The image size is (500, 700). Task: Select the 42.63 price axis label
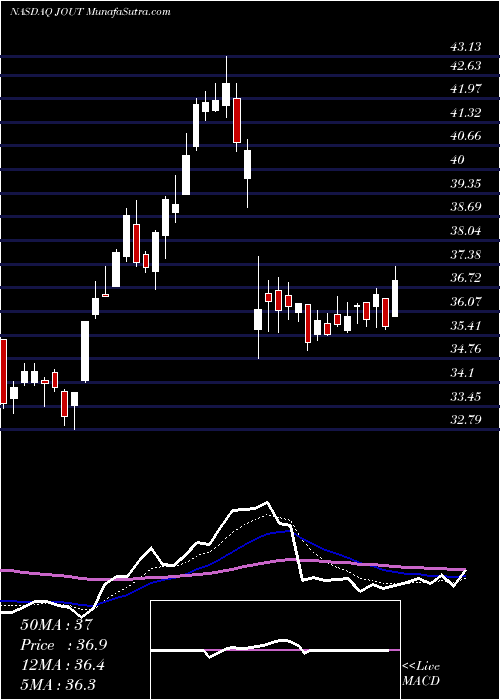click(x=465, y=66)
